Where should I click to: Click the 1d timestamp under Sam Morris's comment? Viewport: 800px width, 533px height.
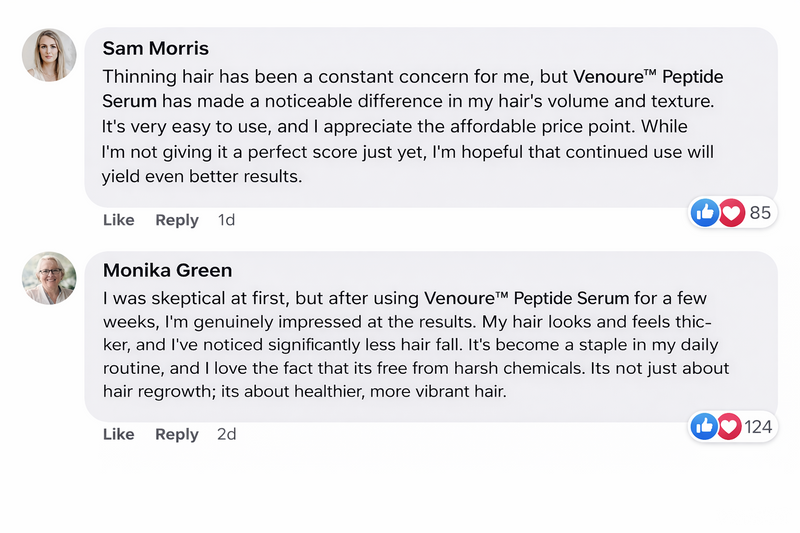pyautogui.click(x=227, y=220)
